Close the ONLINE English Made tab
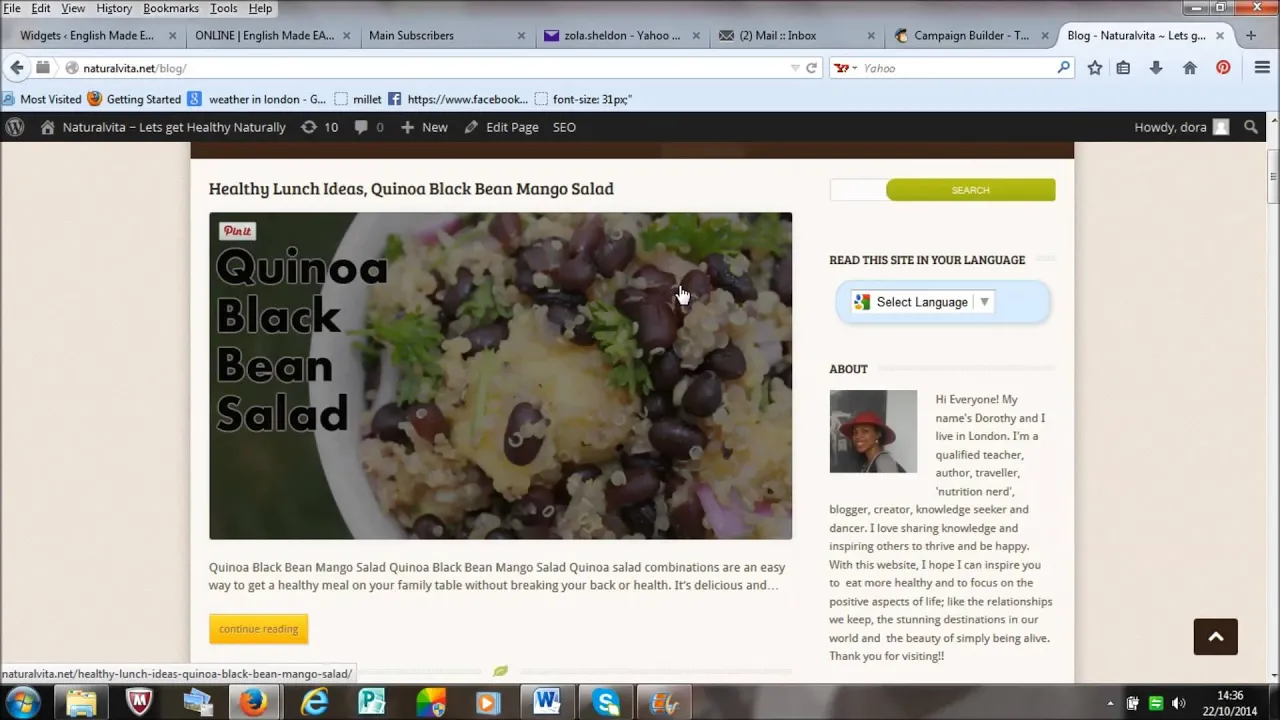Screen dimensions: 1280x720 347,35
